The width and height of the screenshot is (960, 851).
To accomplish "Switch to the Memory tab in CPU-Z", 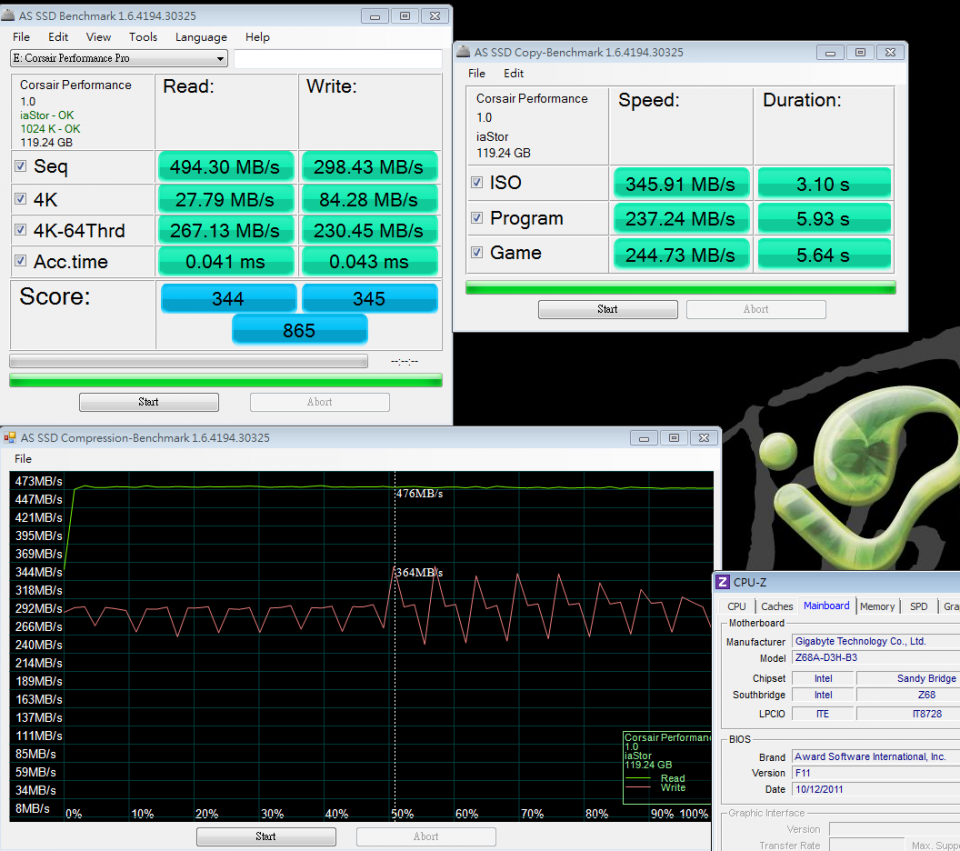I will (x=877, y=606).
